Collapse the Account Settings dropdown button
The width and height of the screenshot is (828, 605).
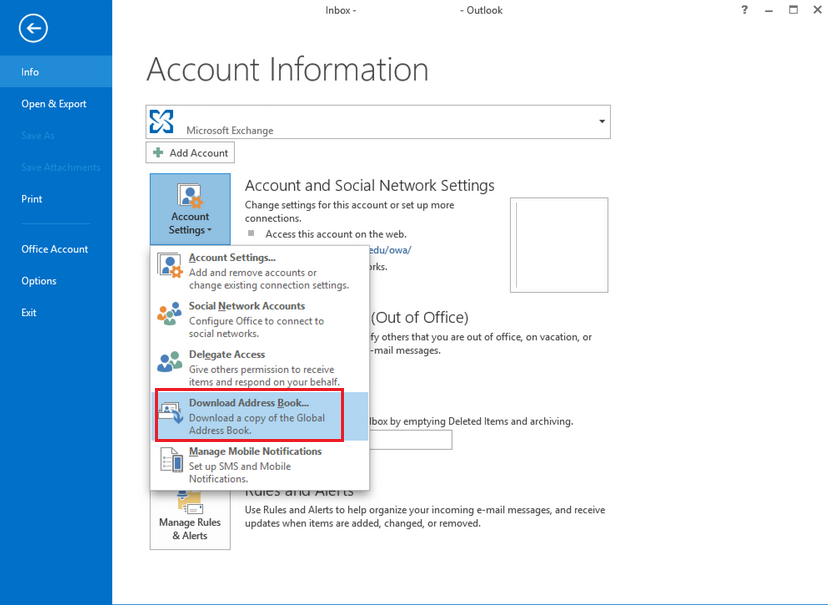(x=190, y=208)
